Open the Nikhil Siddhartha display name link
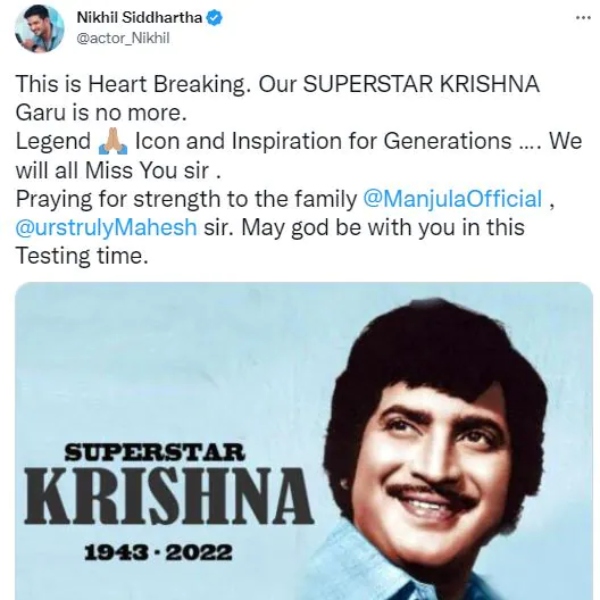Screen dimensions: 600x600 click(x=139, y=18)
